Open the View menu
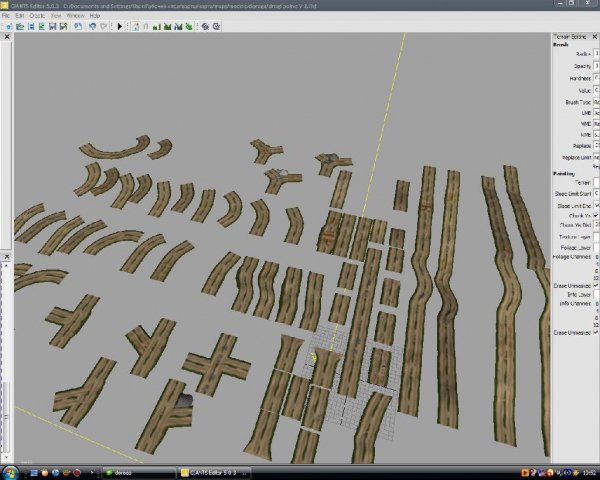600x480 pixels. (56, 16)
